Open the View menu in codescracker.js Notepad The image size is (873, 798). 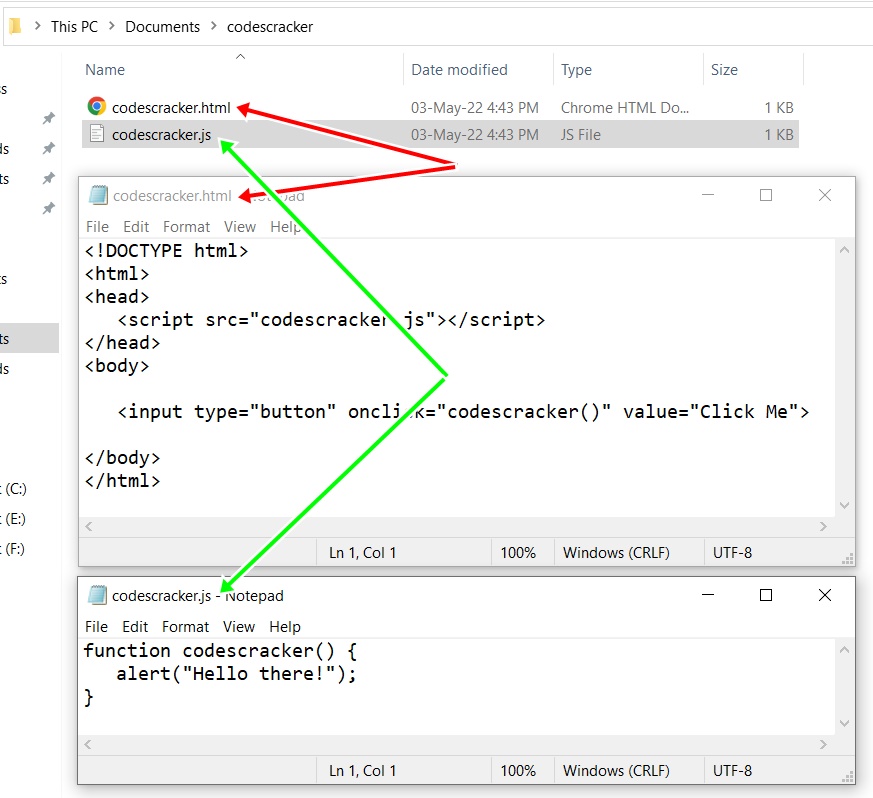(239, 626)
